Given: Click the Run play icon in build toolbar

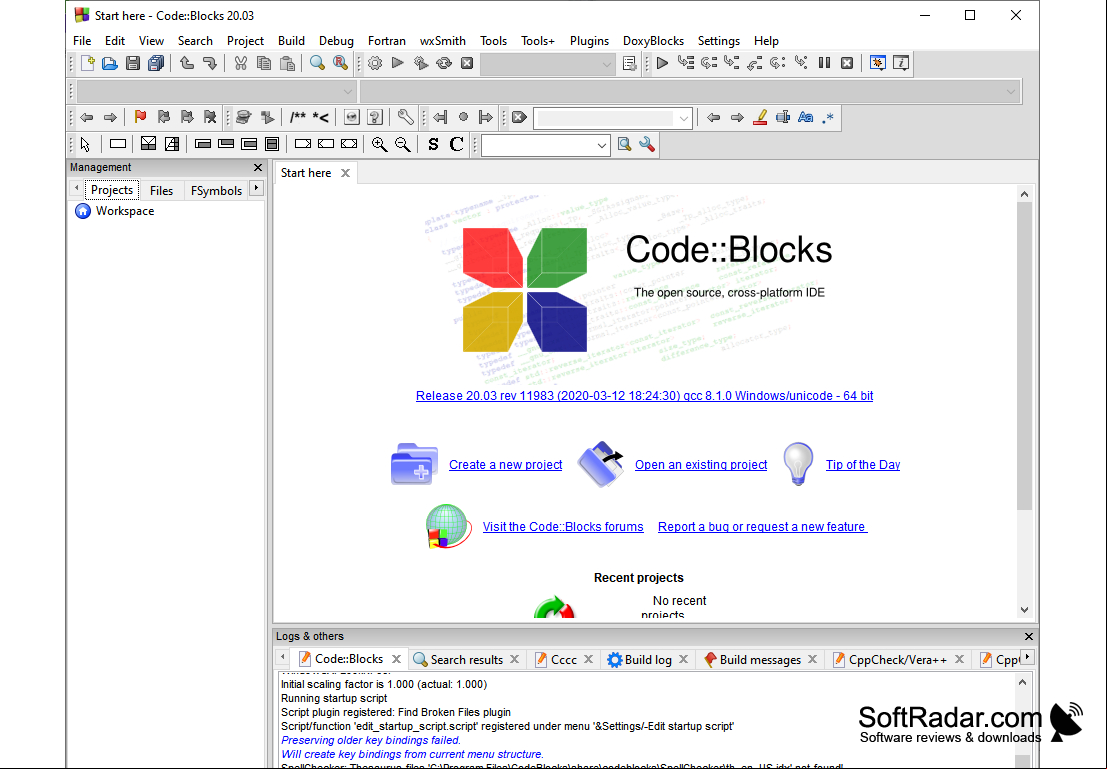Looking at the screenshot, I should (397, 64).
